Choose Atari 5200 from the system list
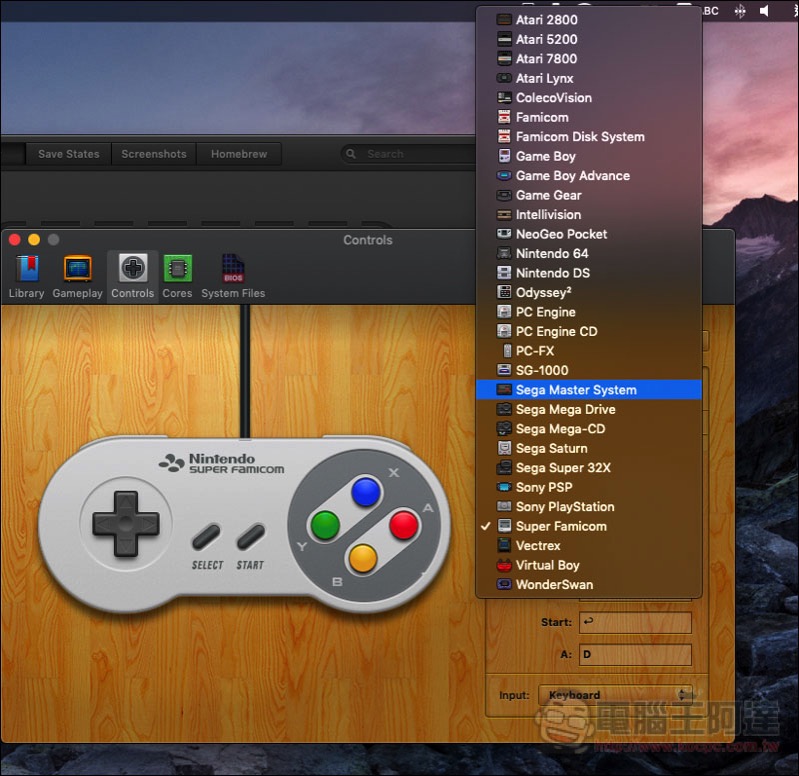Screen dimensions: 799x776 (x=589, y=39)
